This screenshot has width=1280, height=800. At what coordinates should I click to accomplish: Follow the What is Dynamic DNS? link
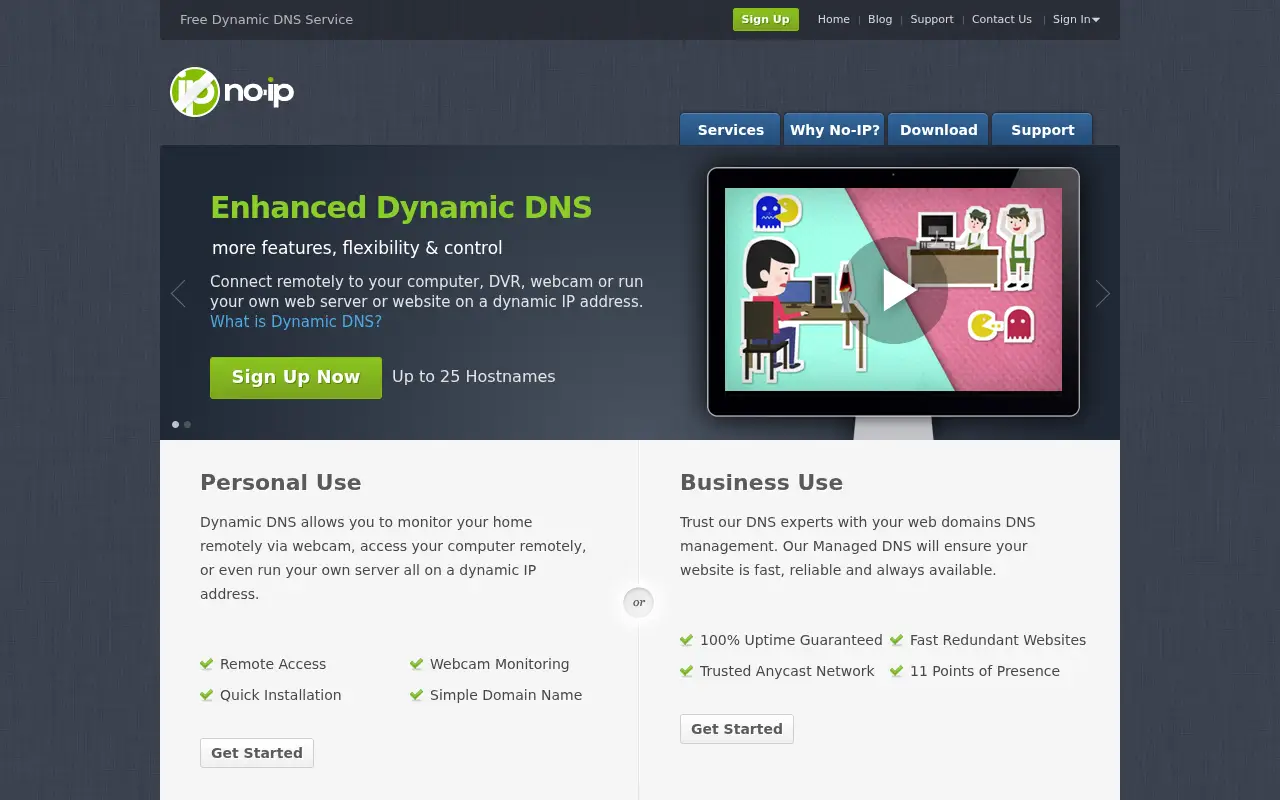[x=296, y=322]
